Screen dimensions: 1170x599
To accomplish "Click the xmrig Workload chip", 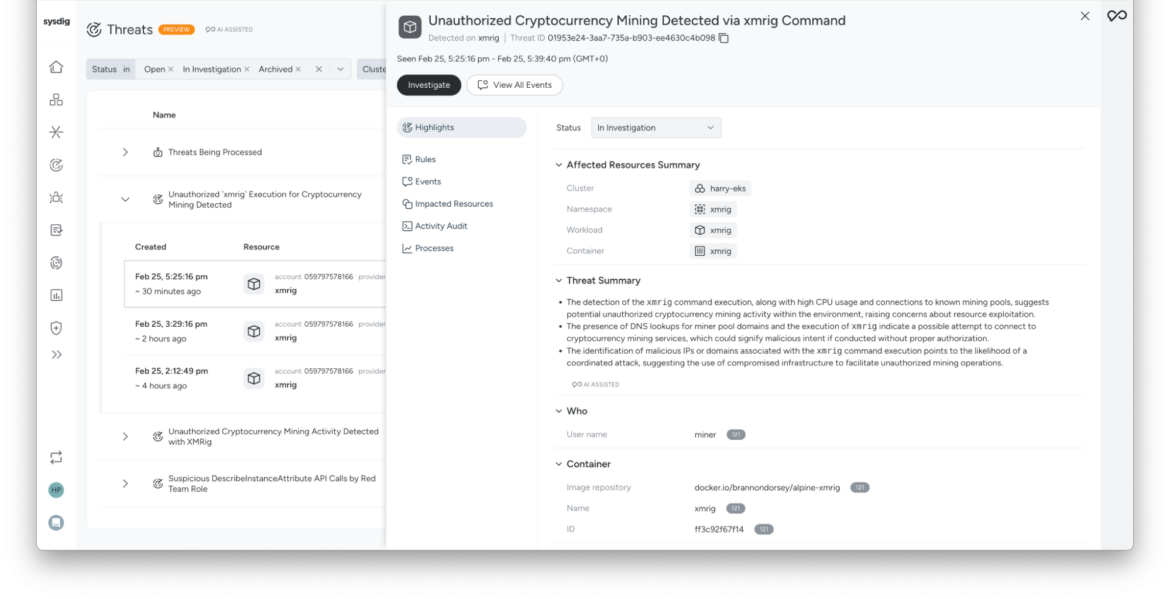I will click(x=713, y=230).
